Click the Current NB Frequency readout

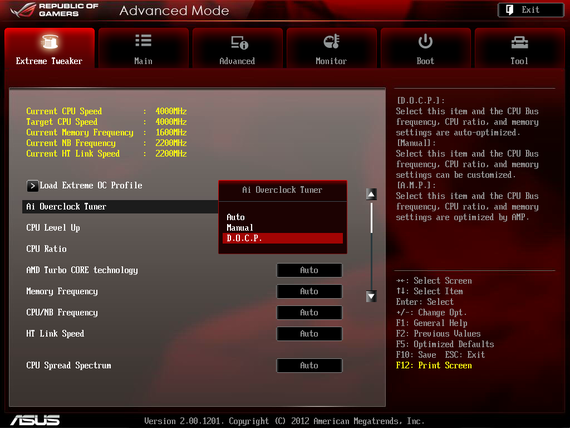pyautogui.click(x=106, y=143)
